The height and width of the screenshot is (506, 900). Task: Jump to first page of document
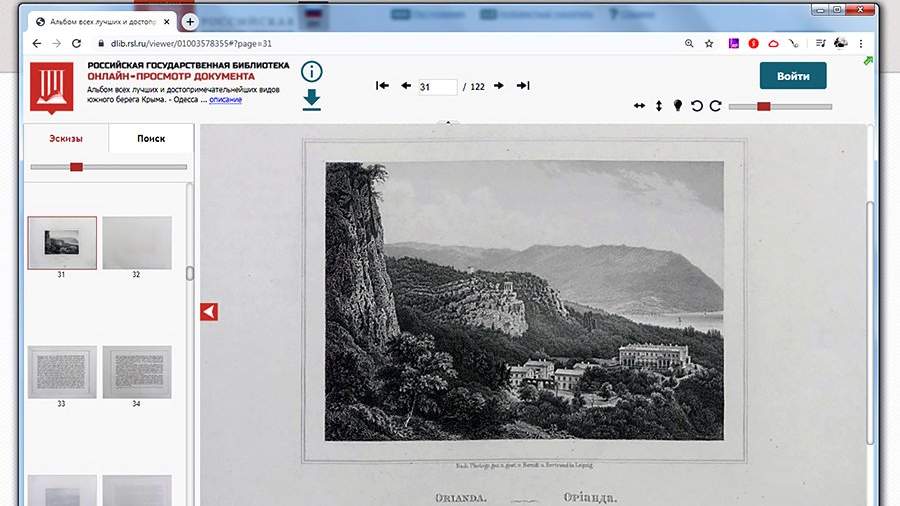382,86
